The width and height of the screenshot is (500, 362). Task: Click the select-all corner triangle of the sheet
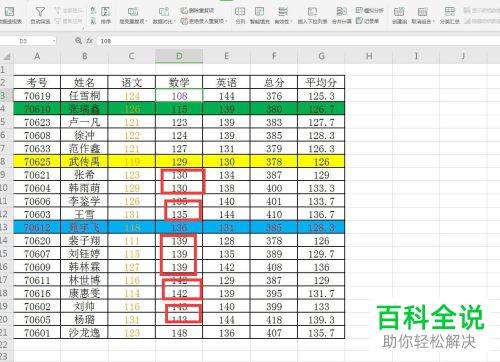[x=7, y=56]
